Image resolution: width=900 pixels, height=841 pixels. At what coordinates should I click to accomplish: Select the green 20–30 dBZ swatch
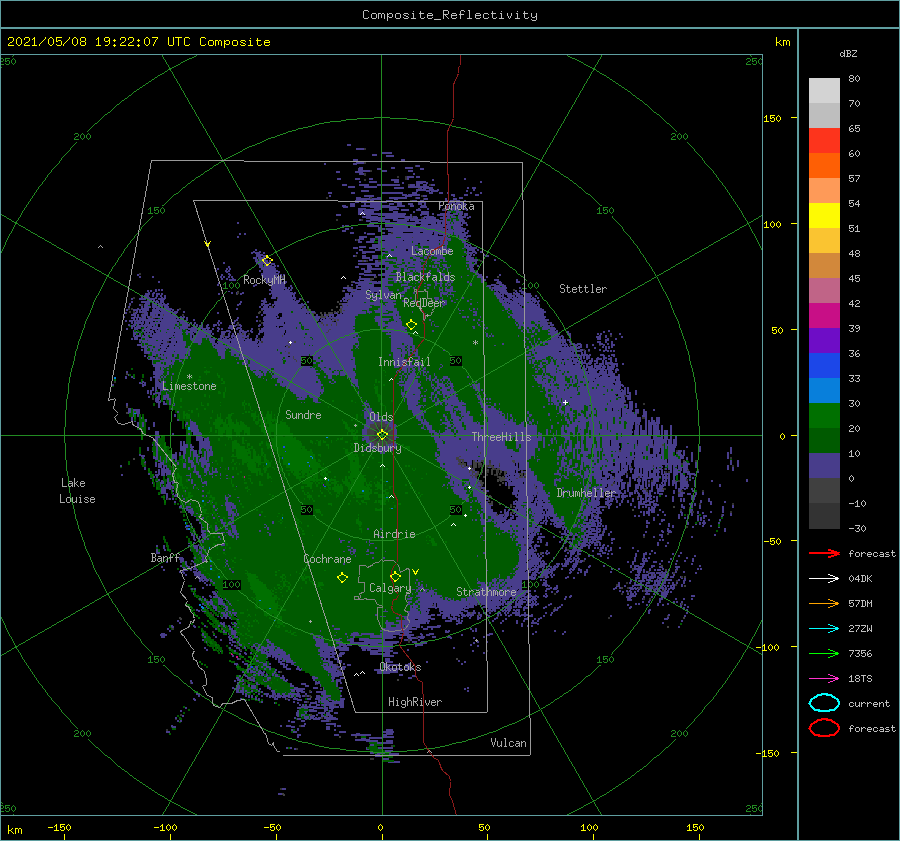(824, 415)
